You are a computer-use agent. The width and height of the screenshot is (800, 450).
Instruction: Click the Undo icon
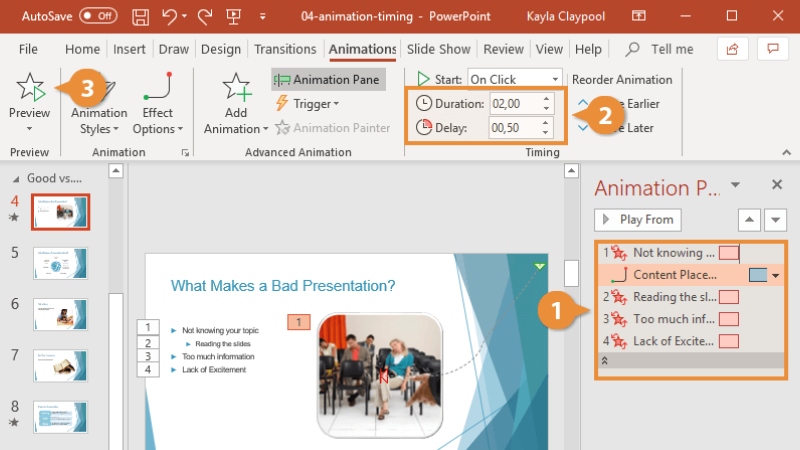[x=169, y=16]
